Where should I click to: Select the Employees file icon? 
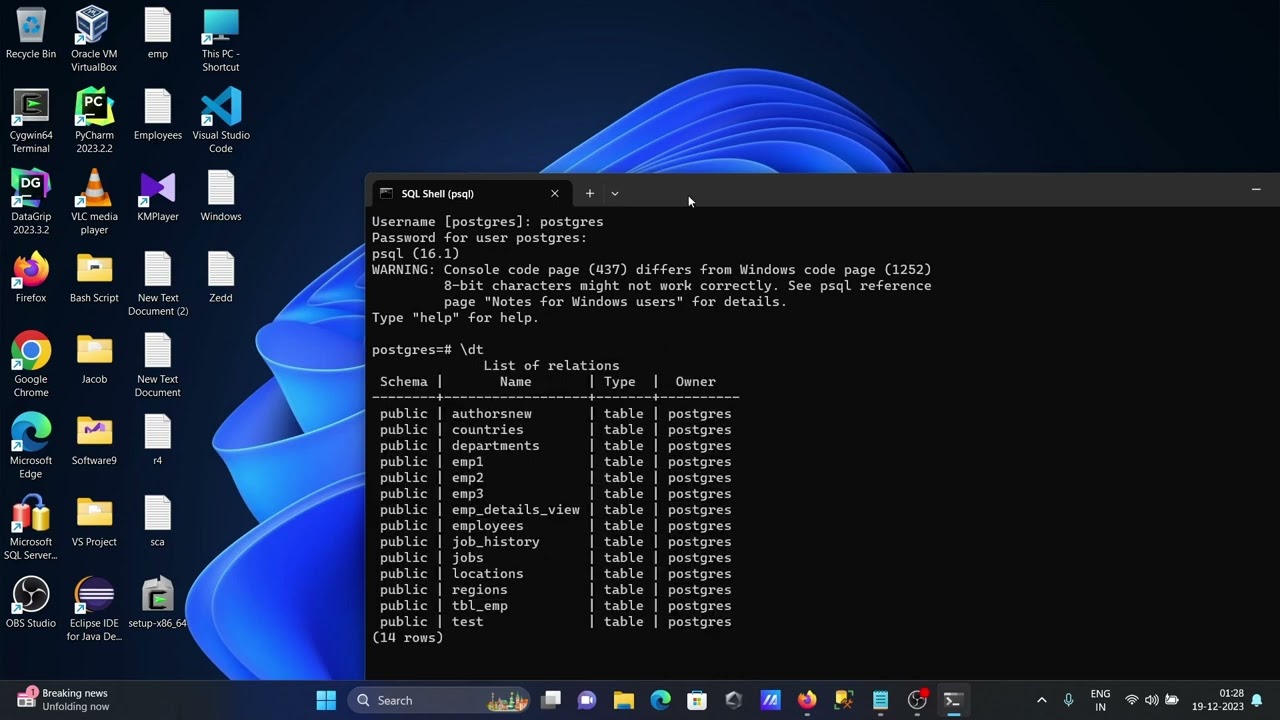point(158,115)
